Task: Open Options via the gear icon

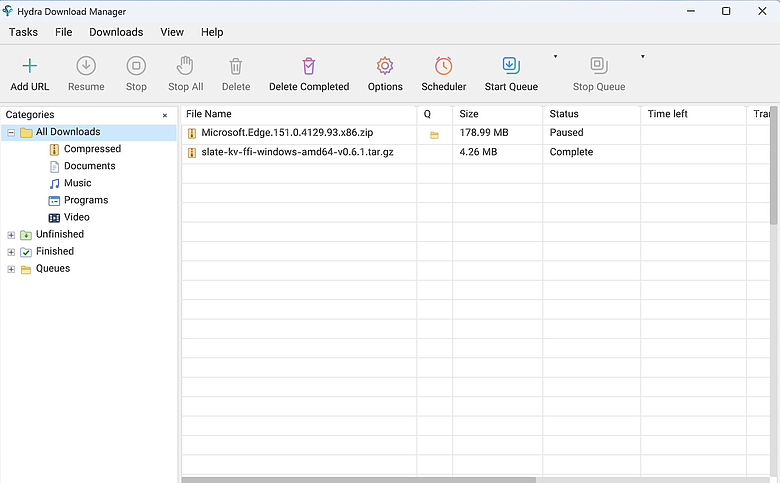Action: [x=385, y=66]
